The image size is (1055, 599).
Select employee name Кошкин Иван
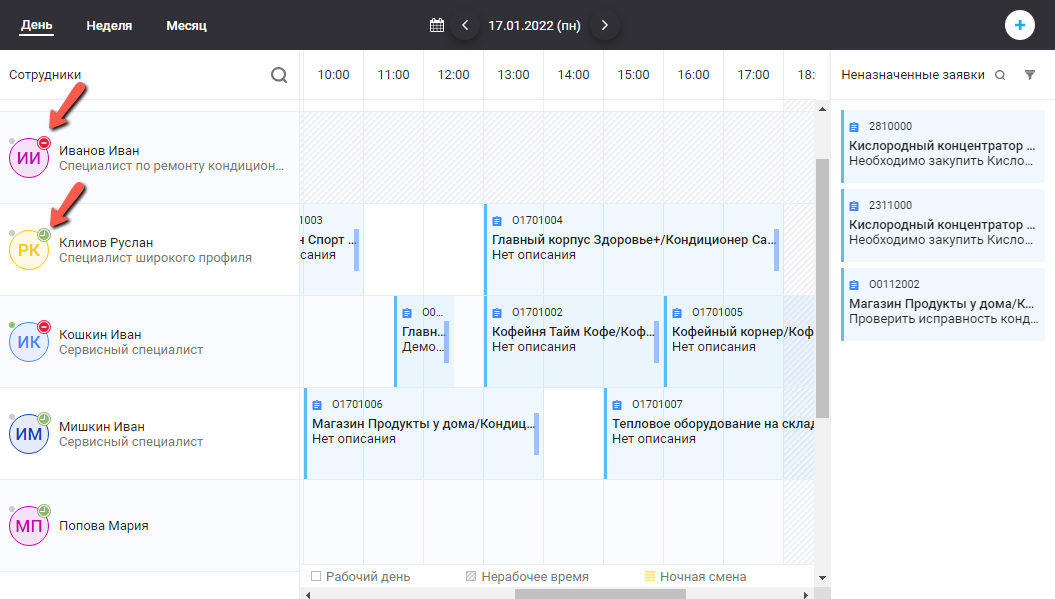tap(100, 334)
